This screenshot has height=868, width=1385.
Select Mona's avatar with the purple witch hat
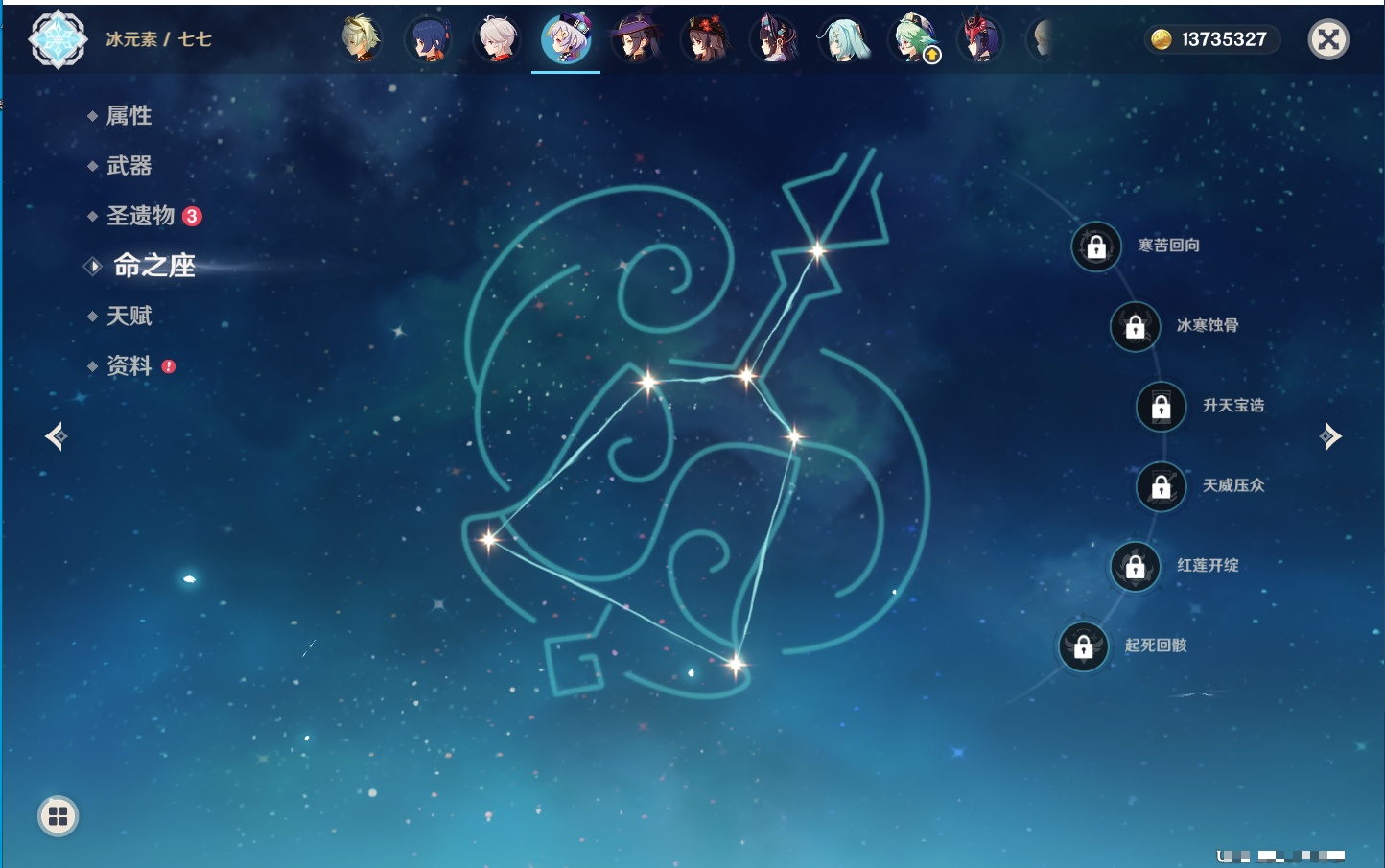[x=636, y=39]
